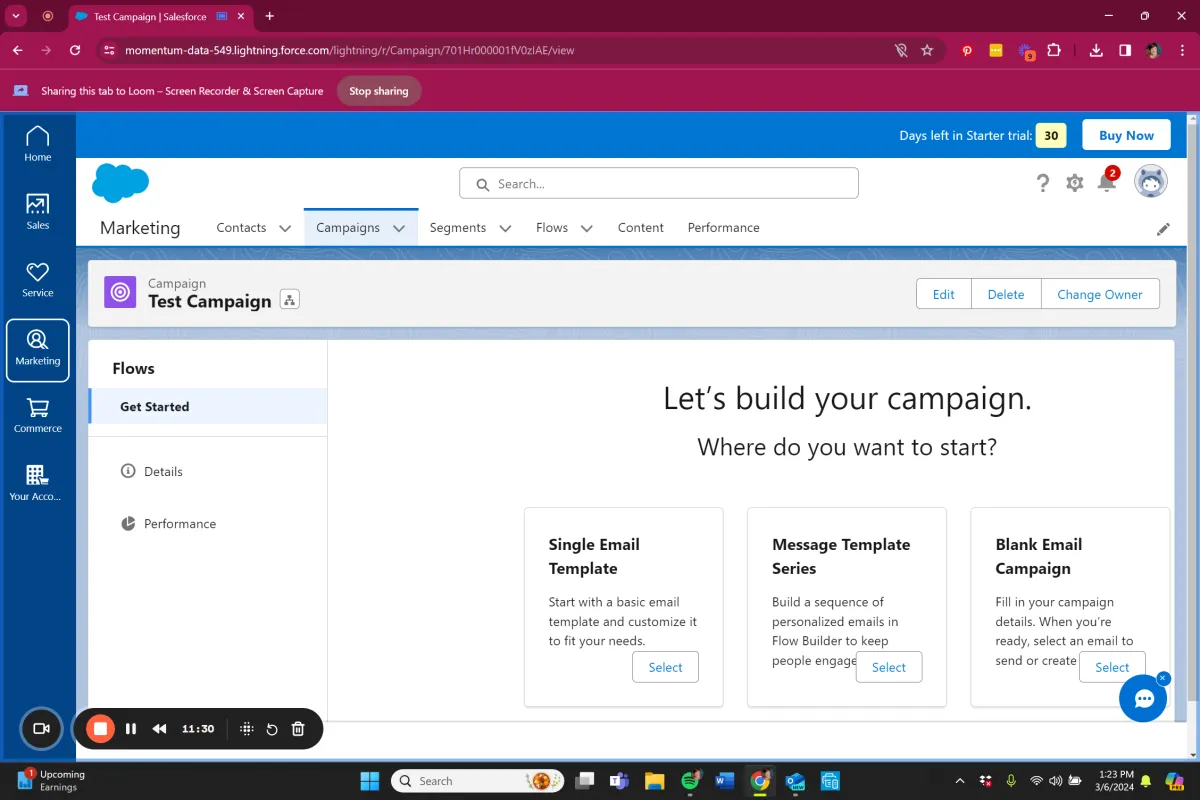The height and width of the screenshot is (800, 1200).
Task: Open the Content tab
Action: pos(641,228)
